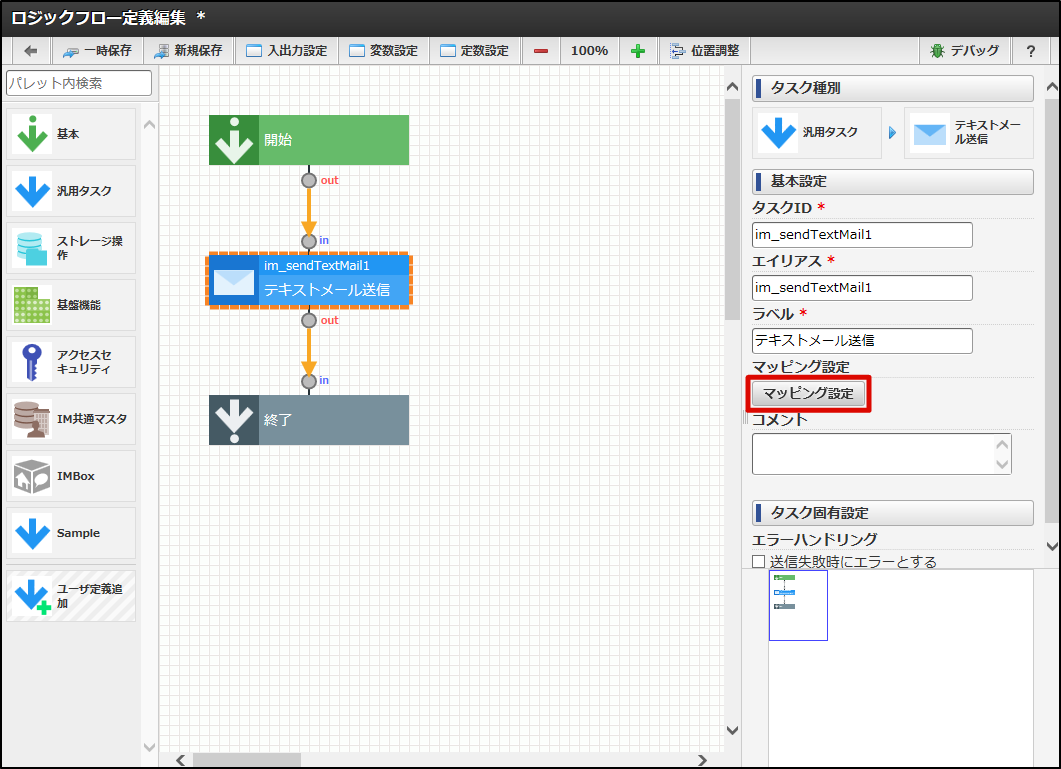The image size is (1061, 769).
Task: Click ユーザ定義追加 add user definition
Action: coord(71,596)
